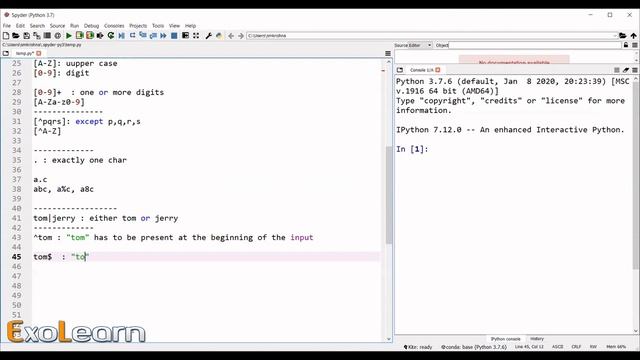
Task: Clear the console with eraser icon
Action: 626,70
